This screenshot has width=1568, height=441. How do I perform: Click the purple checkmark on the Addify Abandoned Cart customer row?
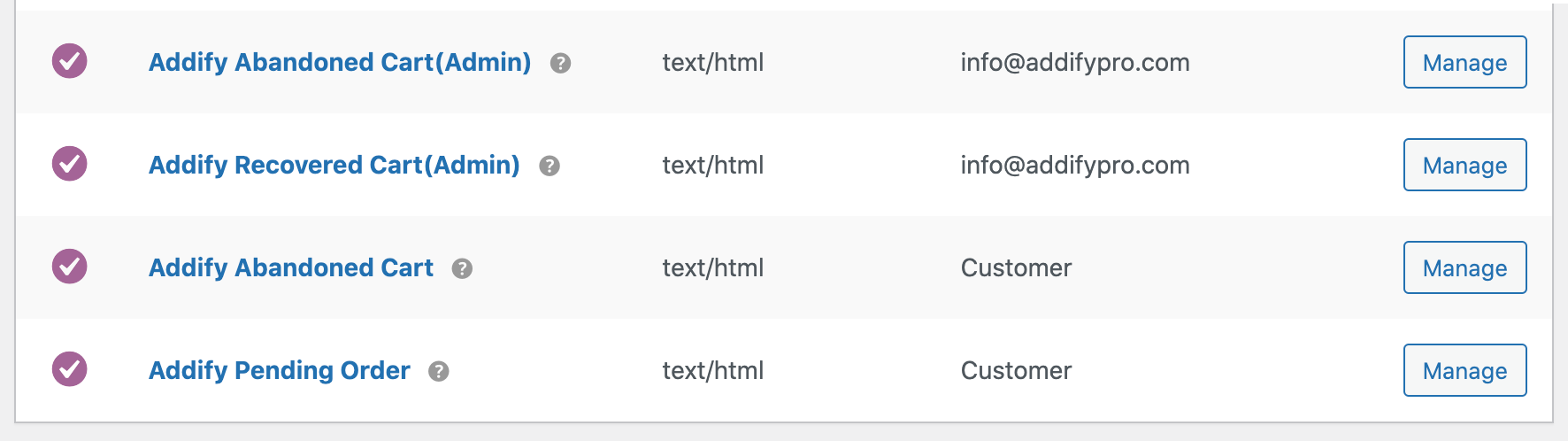(x=69, y=267)
